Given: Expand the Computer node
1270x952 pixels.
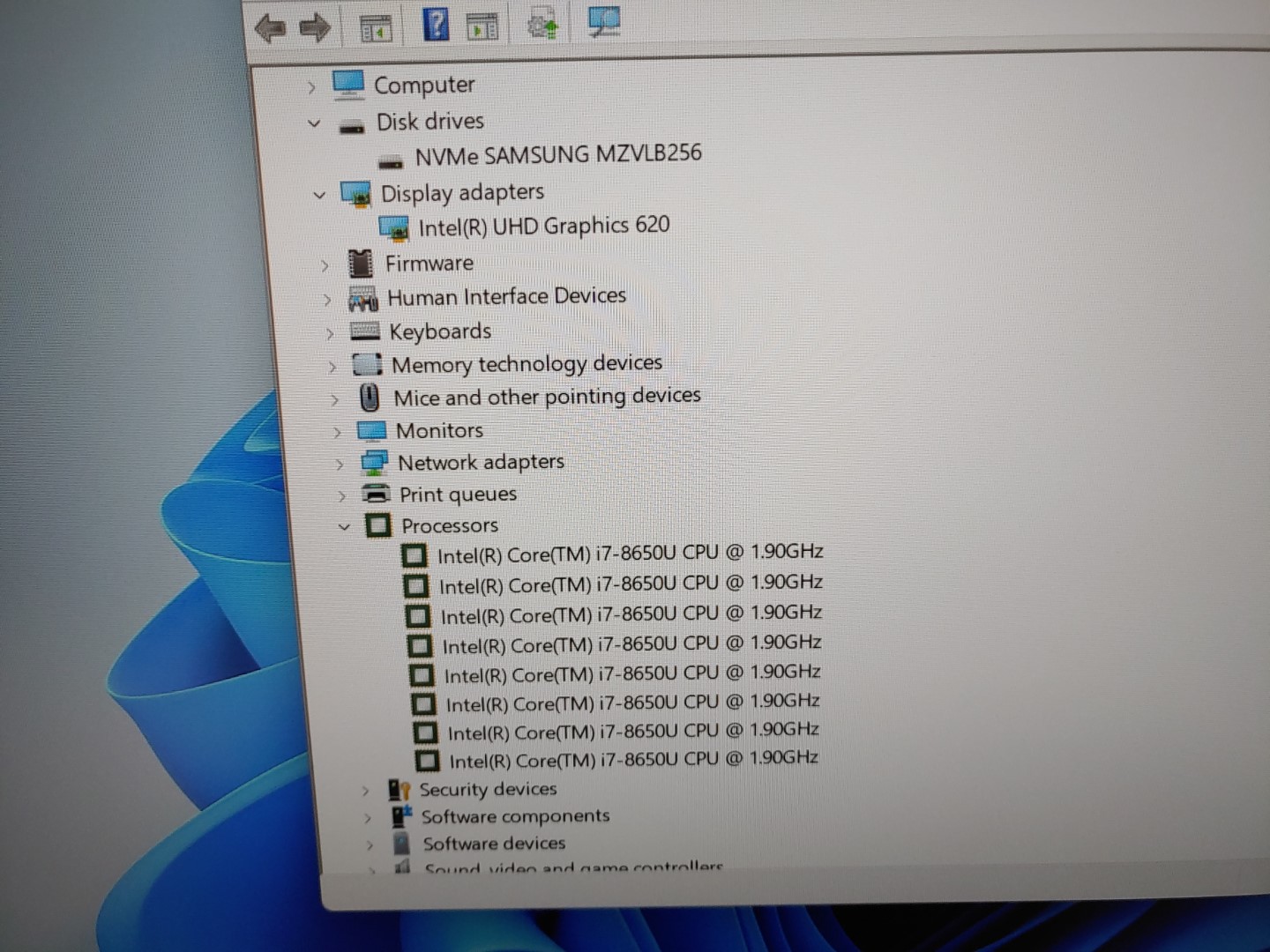Looking at the screenshot, I should (311, 87).
